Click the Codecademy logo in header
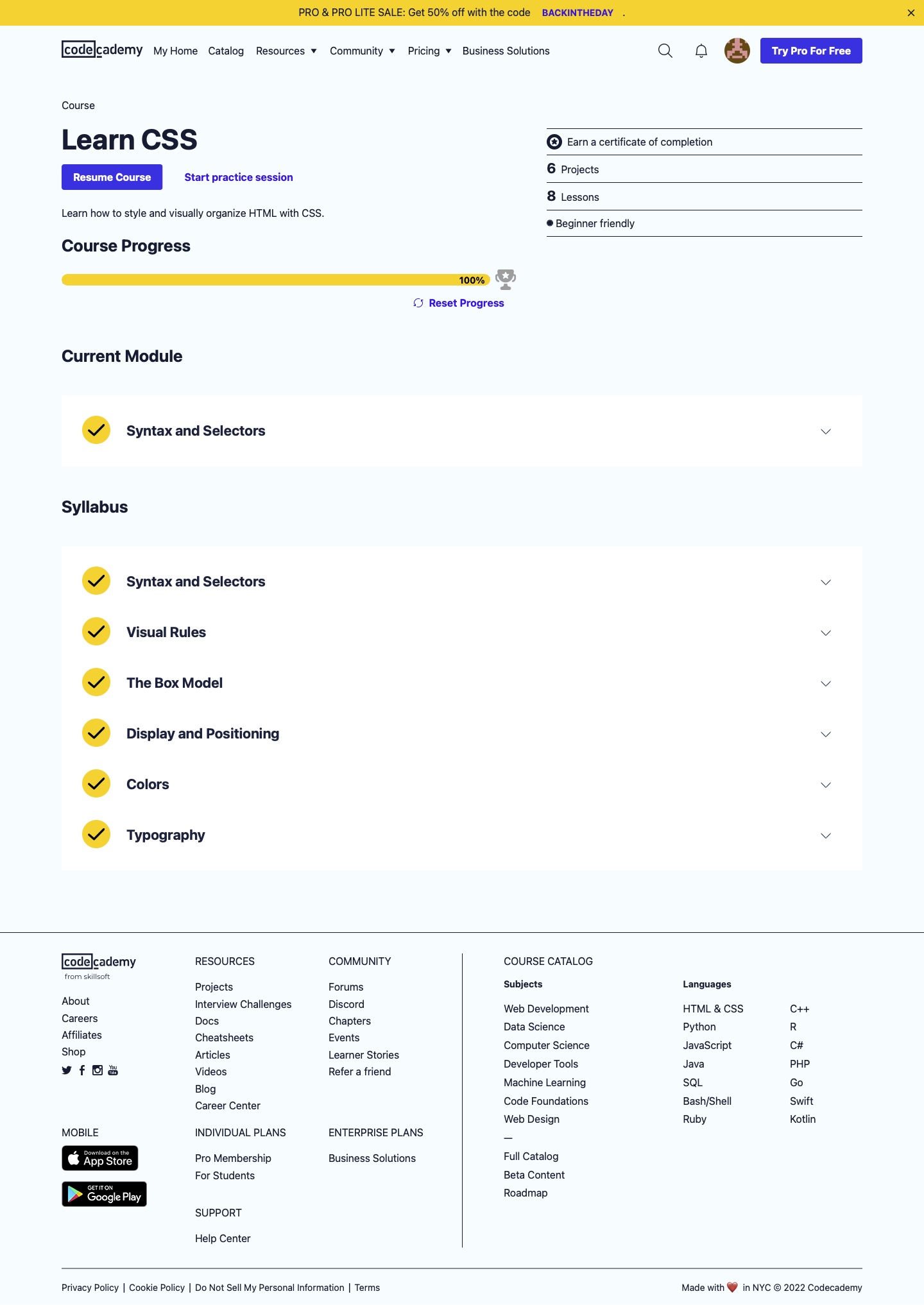This screenshot has width=924, height=1305. tap(102, 49)
